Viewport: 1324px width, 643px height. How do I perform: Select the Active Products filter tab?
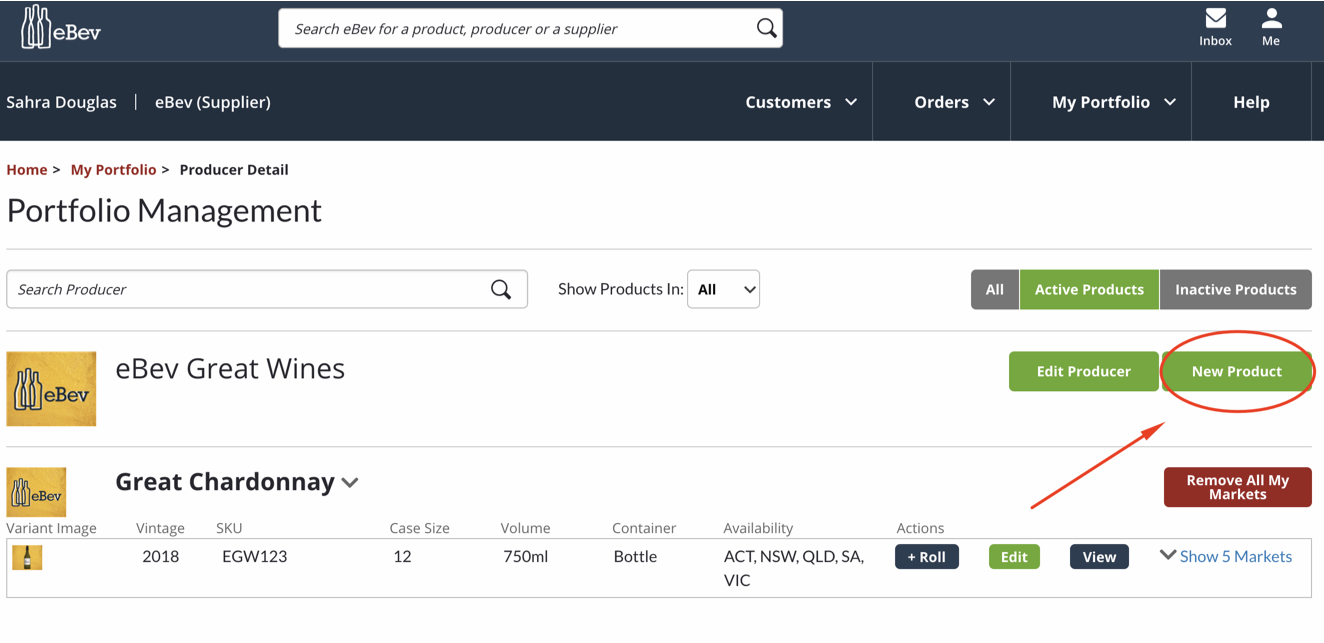[x=1089, y=289]
